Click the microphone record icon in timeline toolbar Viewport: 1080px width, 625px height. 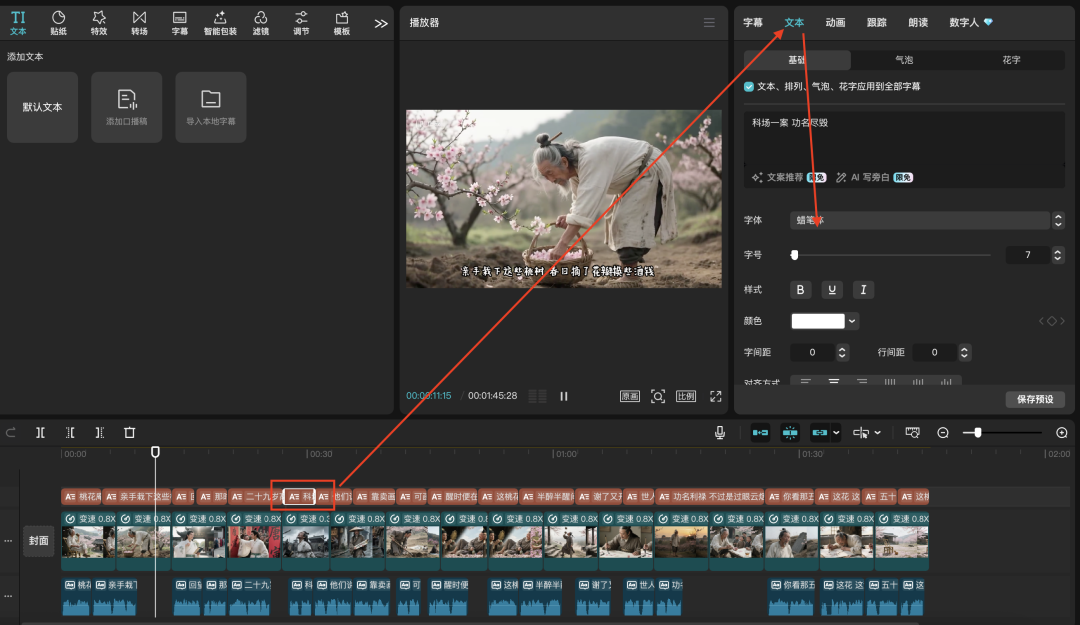pos(719,432)
